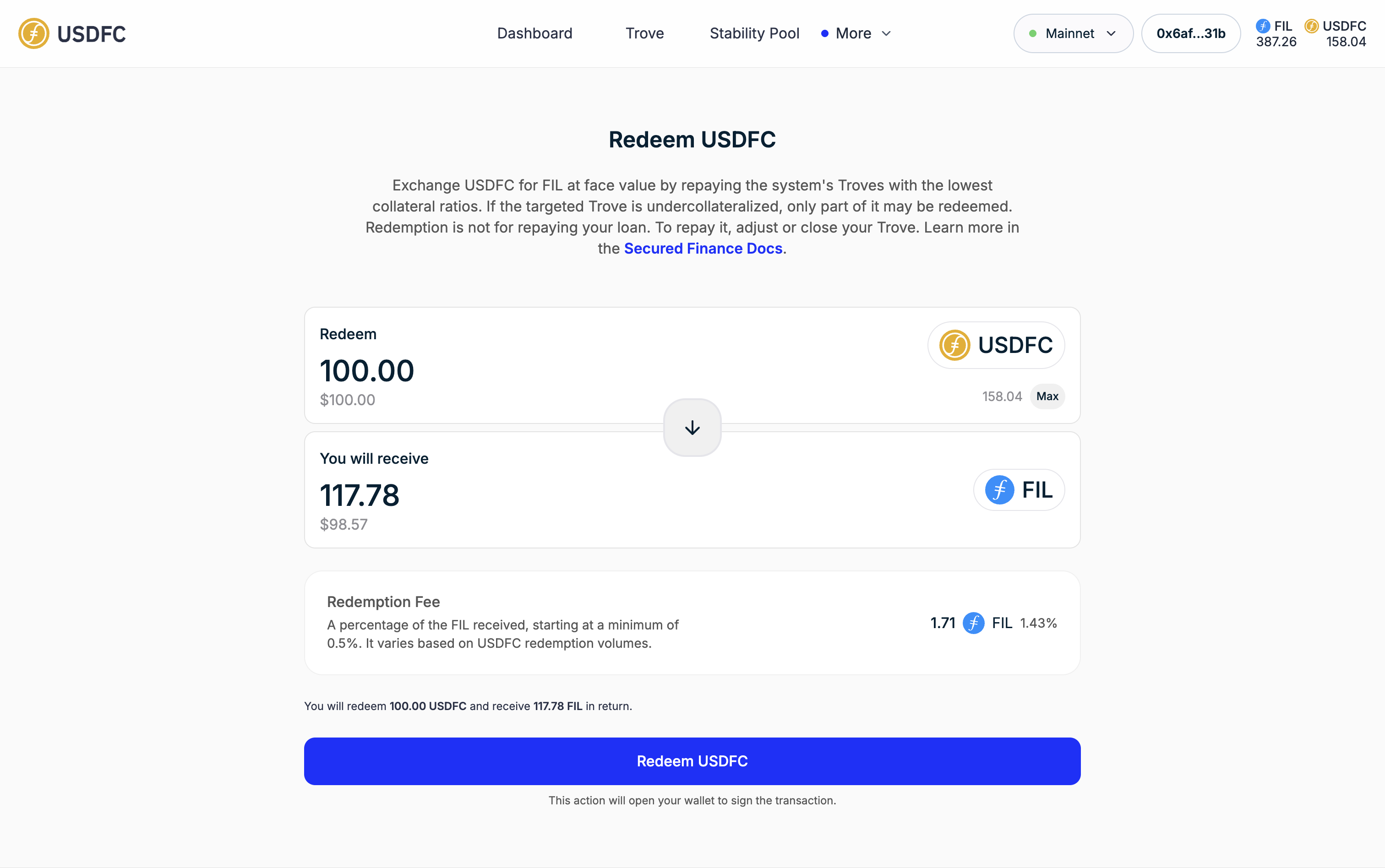1385x868 pixels.
Task: Click the FIL icon in Redemption Fee row
Action: point(973,623)
